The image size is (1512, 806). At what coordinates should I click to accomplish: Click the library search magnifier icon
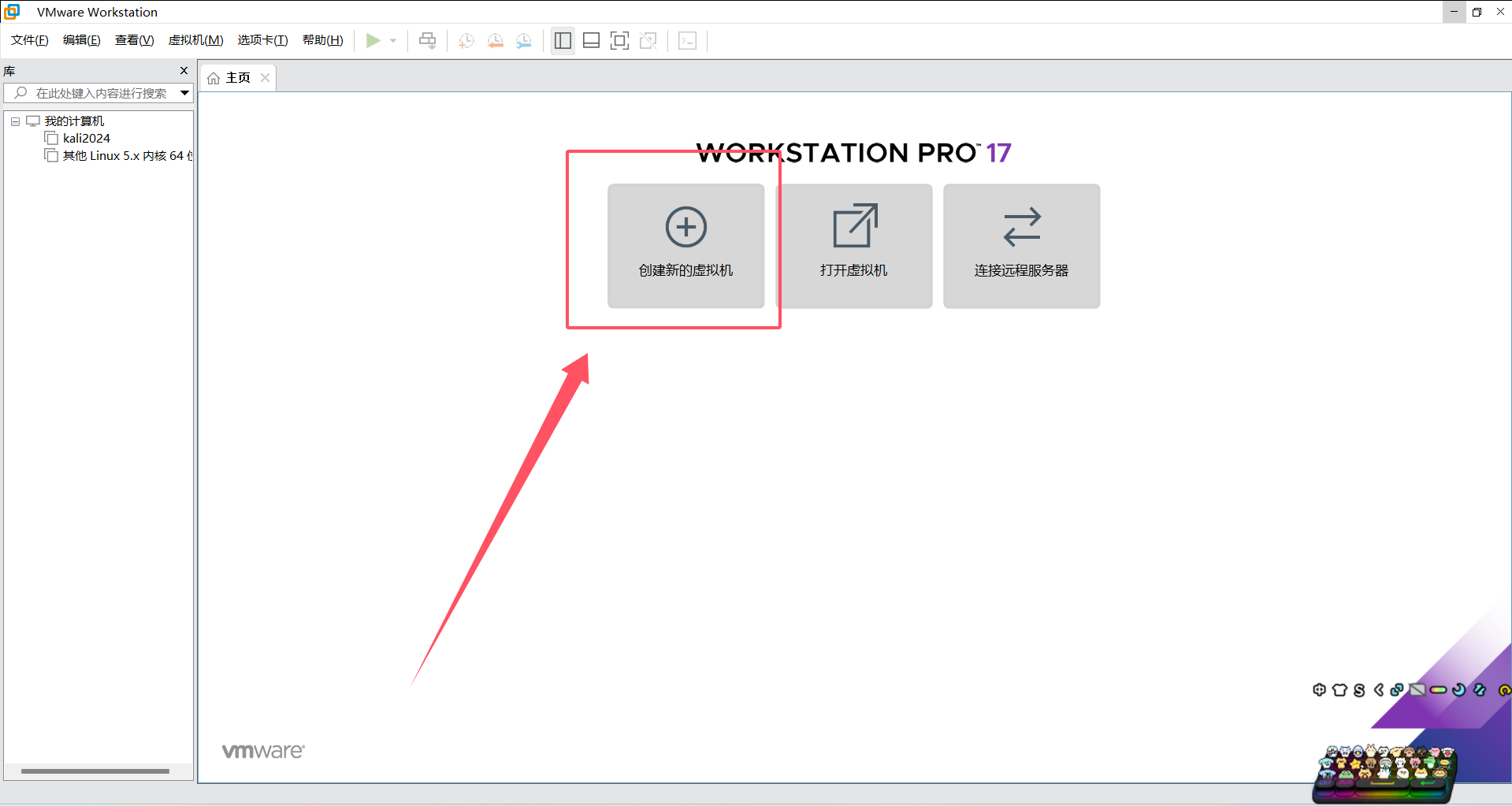[x=20, y=93]
